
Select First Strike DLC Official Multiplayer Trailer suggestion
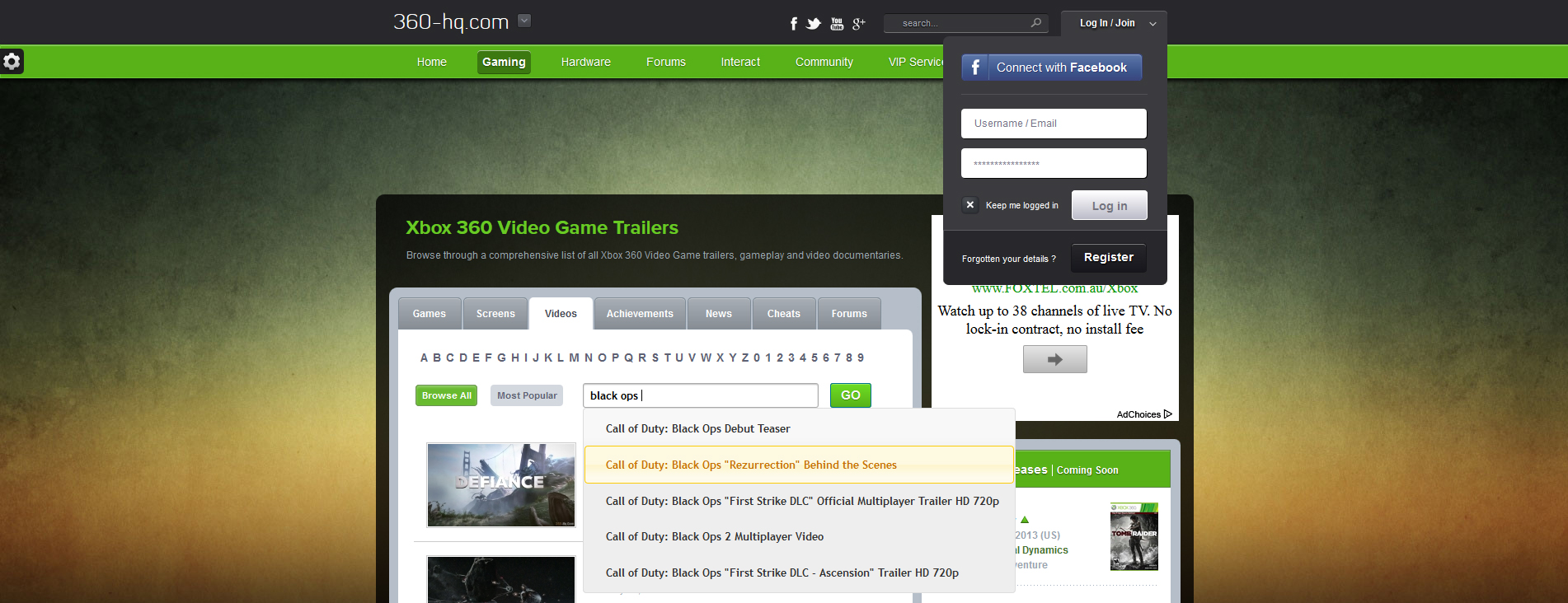pyautogui.click(x=799, y=501)
